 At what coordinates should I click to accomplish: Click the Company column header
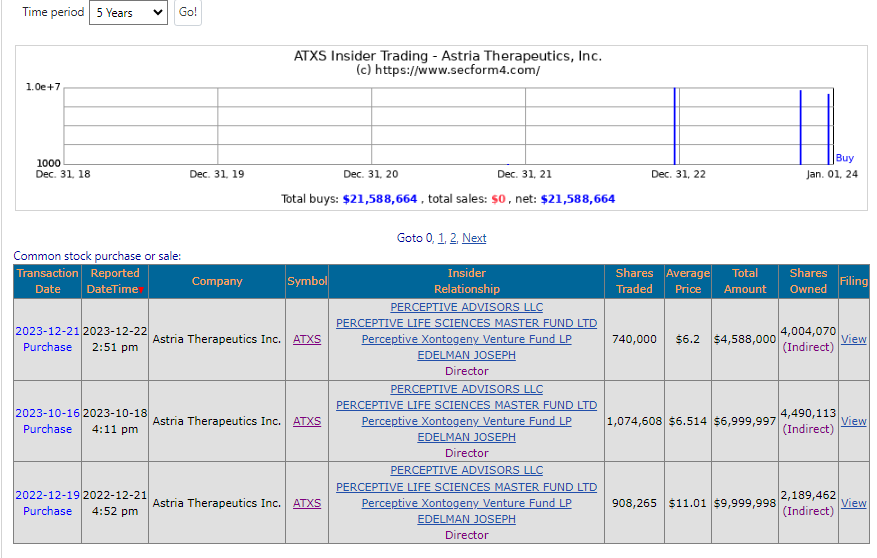[217, 281]
